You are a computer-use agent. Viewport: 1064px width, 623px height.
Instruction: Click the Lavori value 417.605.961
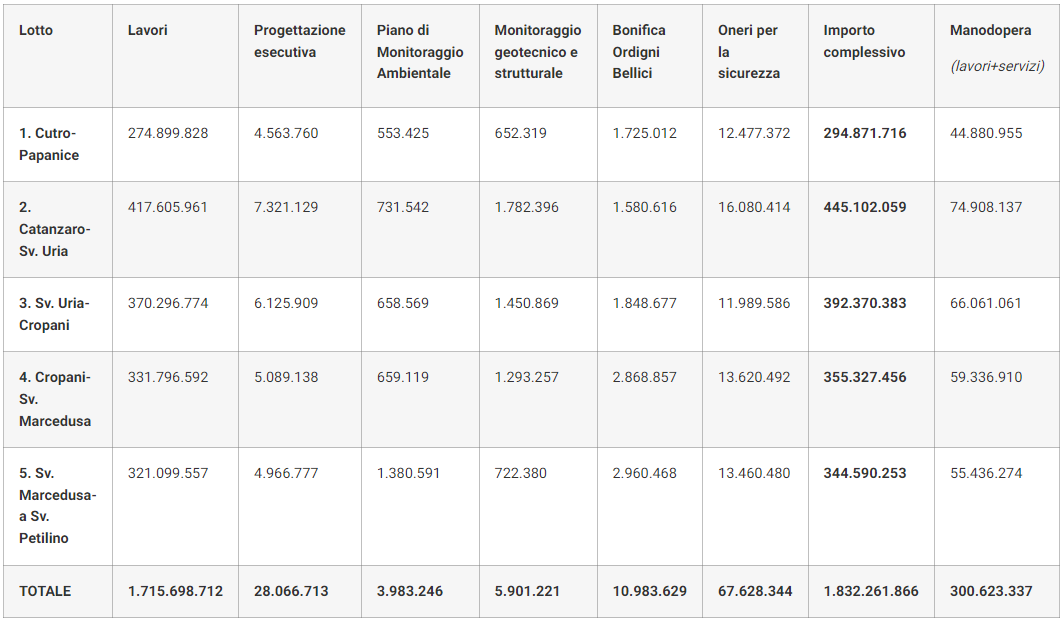pos(168,207)
